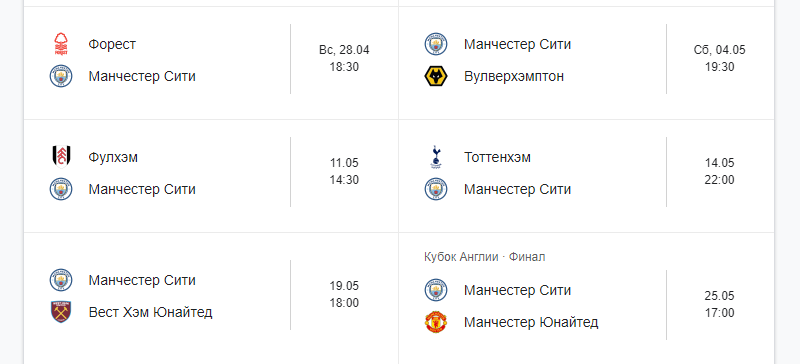Click the Wolverhampton wolf logo
800x364 pixels.
click(x=436, y=76)
